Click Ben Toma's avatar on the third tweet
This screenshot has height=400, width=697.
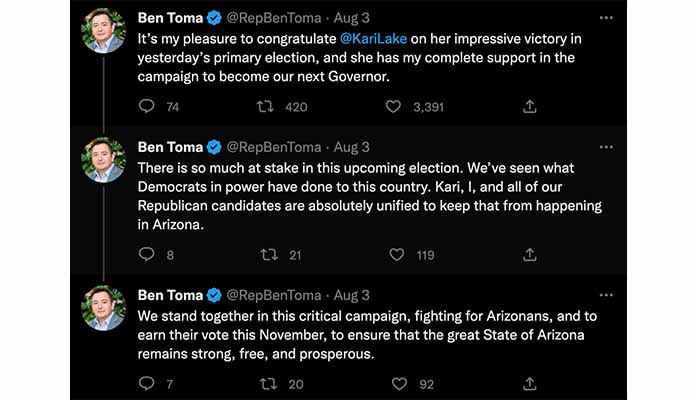pyautogui.click(x=103, y=308)
